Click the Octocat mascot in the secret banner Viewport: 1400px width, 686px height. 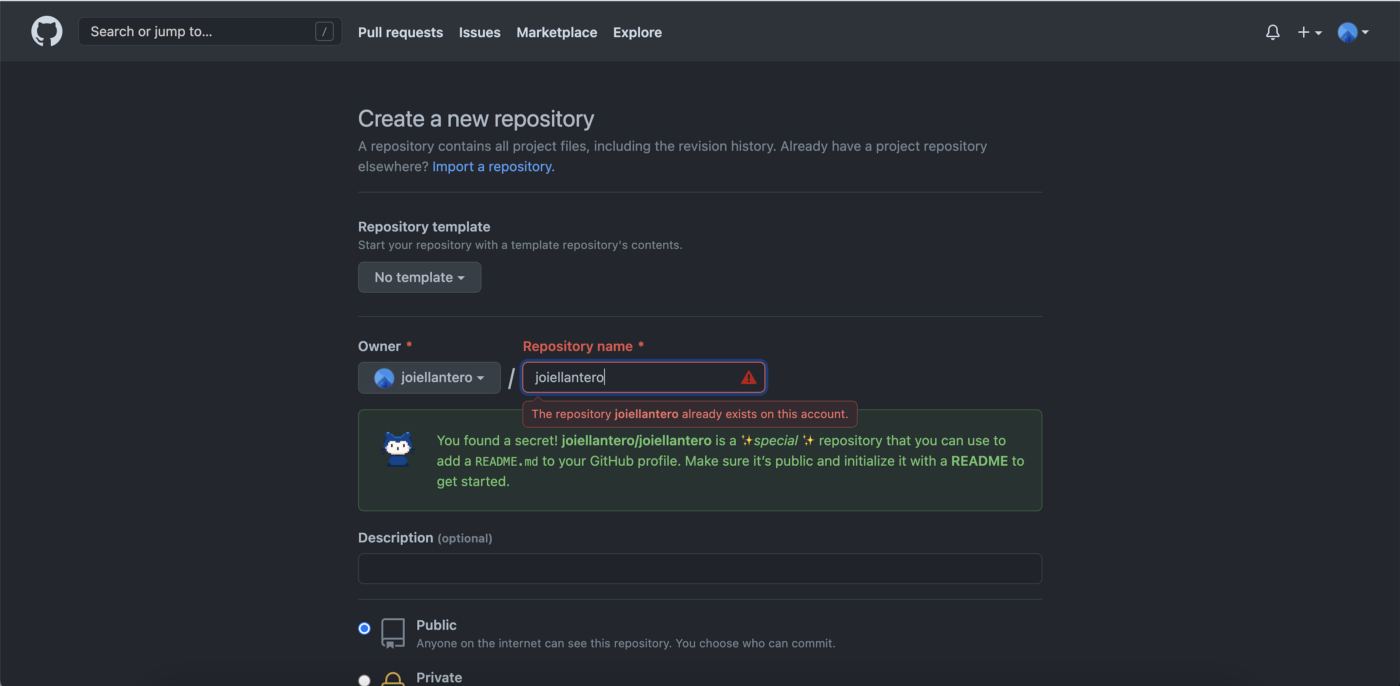(397, 449)
